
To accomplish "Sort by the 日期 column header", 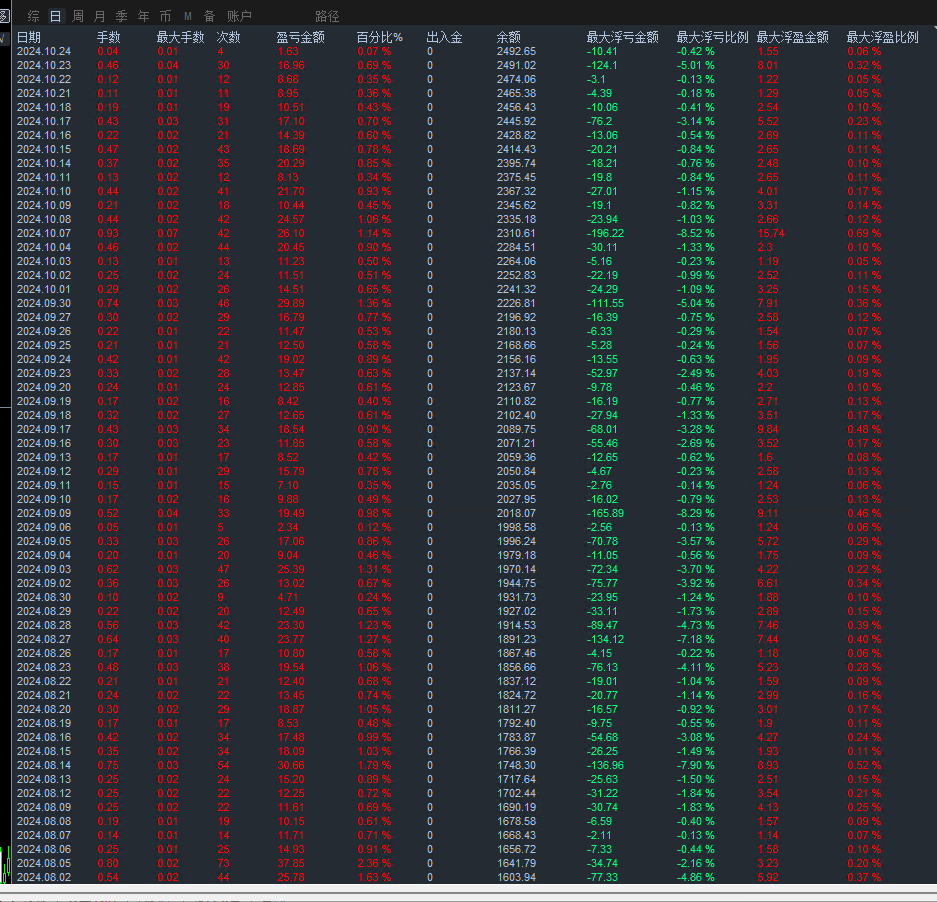I will coord(28,37).
